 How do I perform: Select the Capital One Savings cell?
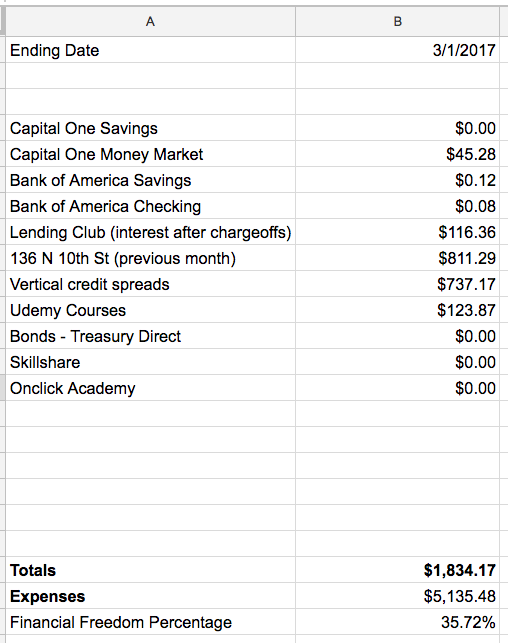pos(150,128)
